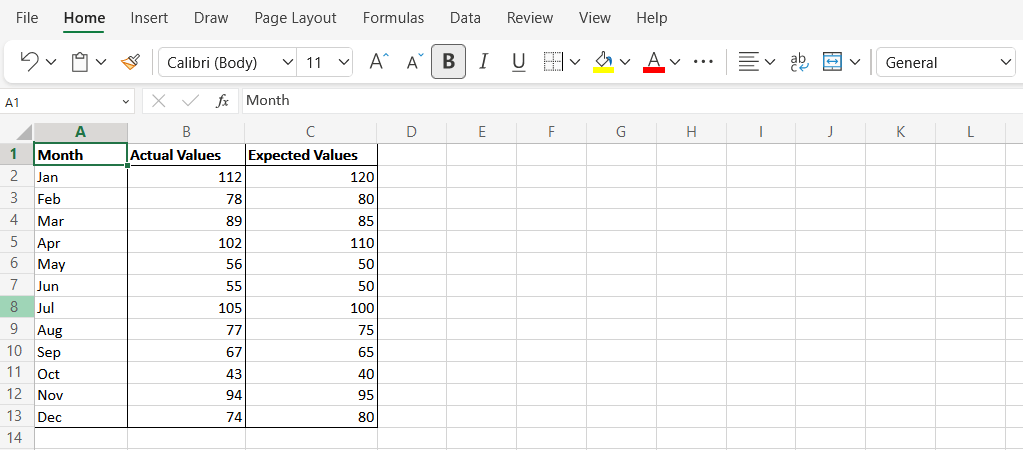Click the Name Box showing A1

click(x=67, y=102)
